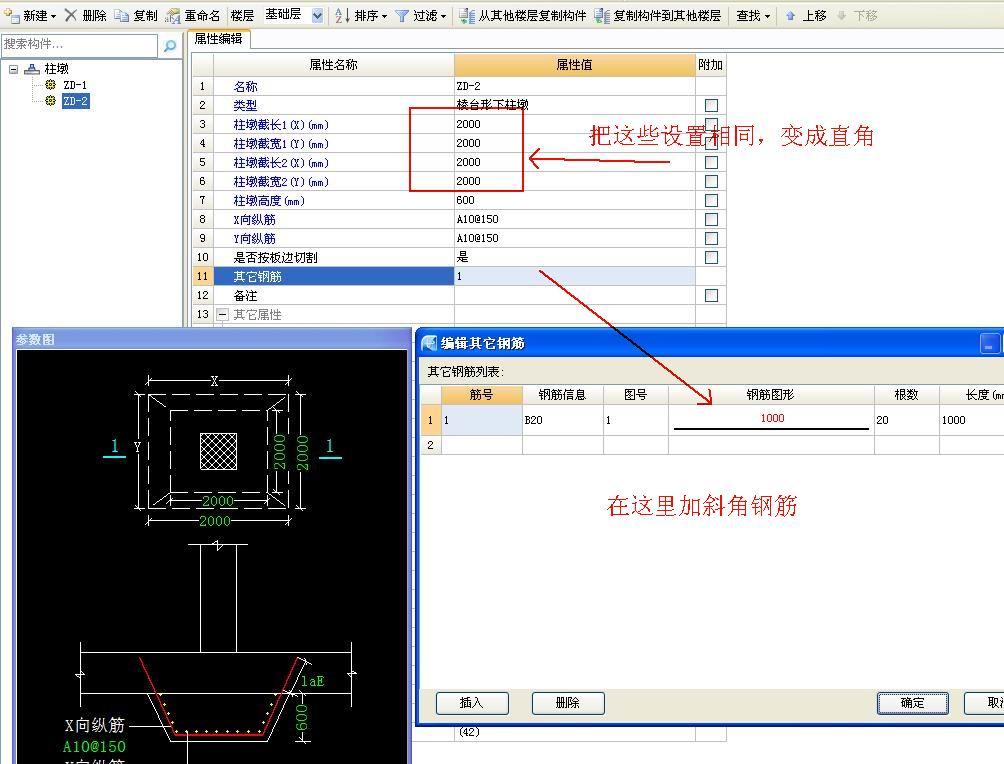Click the 是否按板边切割 value 是
The image size is (1004, 764).
(574, 257)
